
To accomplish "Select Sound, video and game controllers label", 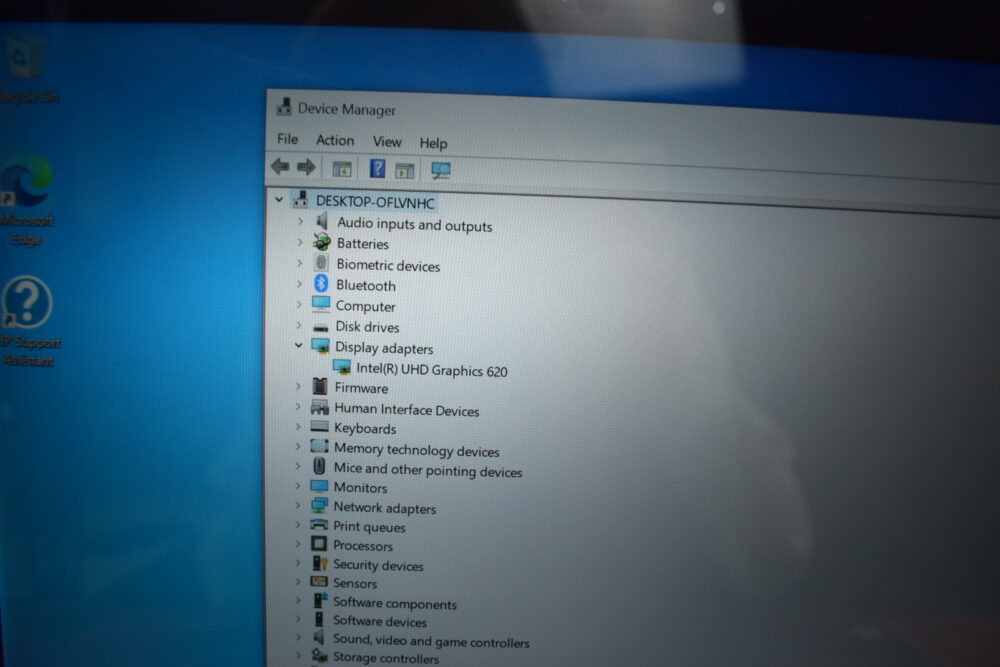I will click(x=431, y=641).
